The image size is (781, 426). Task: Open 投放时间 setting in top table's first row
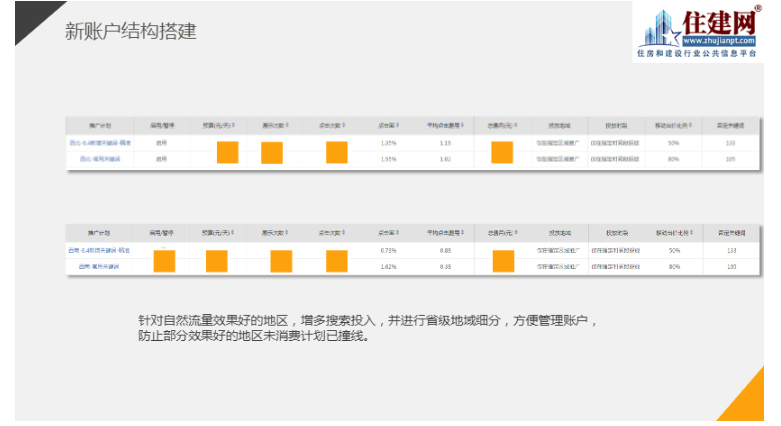(x=612, y=143)
